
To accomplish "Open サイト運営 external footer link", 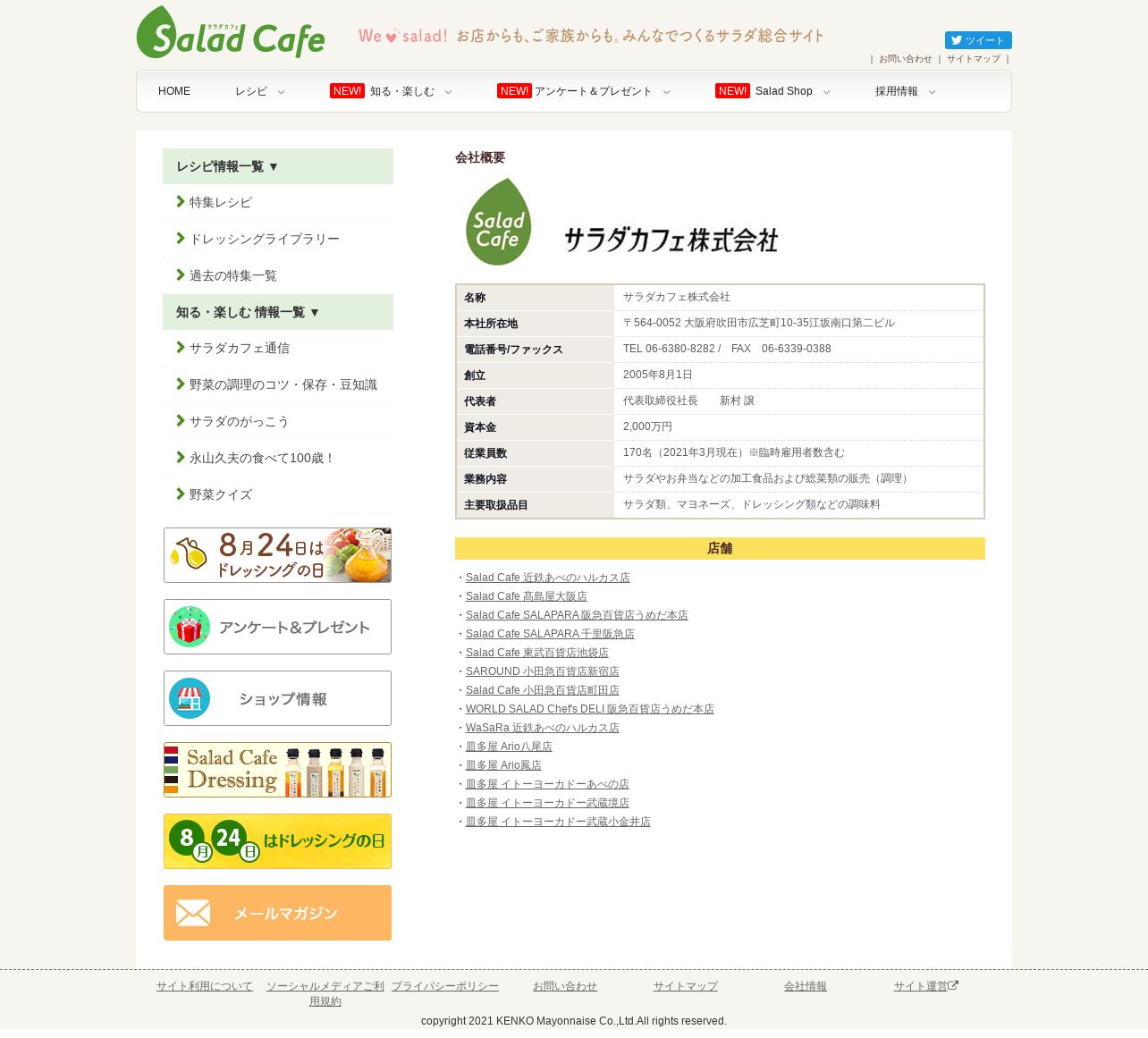I will [925, 986].
